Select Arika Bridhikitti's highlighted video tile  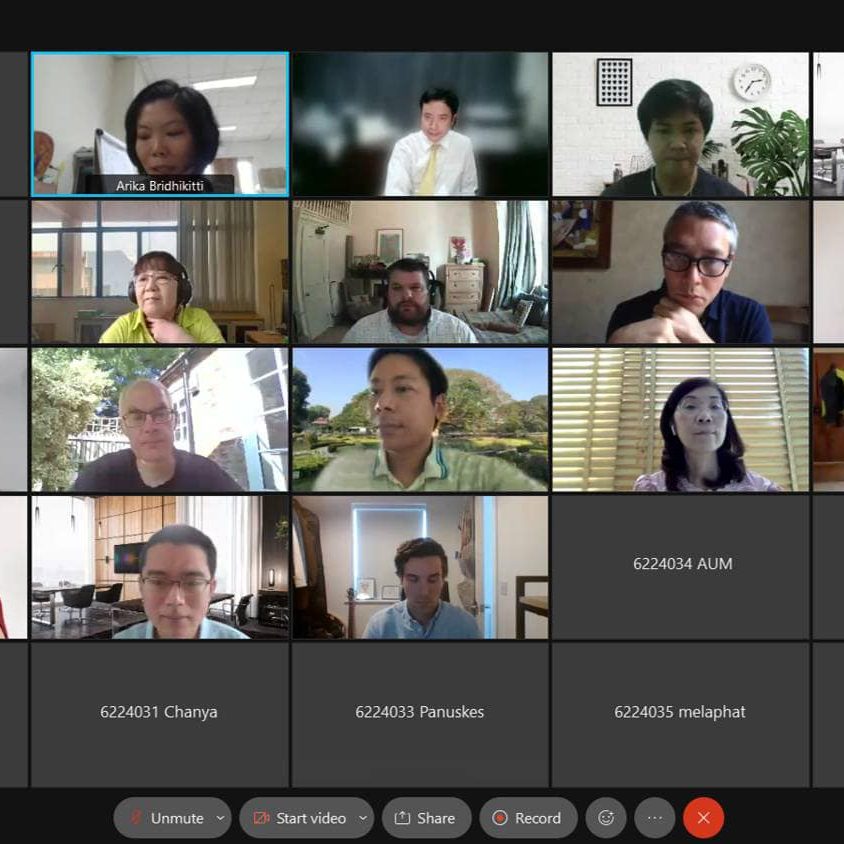click(x=160, y=124)
